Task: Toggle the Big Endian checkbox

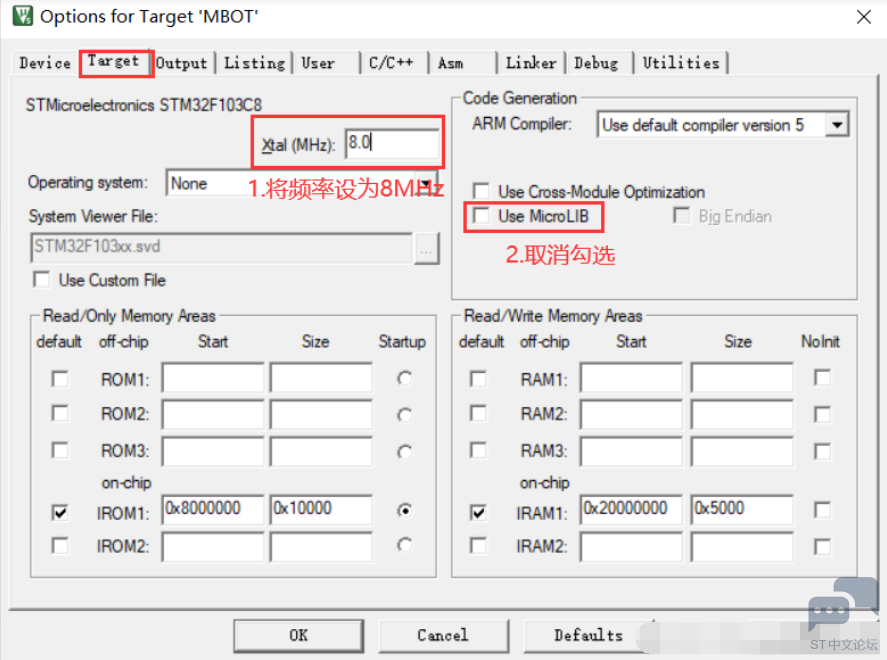Action: (x=681, y=215)
